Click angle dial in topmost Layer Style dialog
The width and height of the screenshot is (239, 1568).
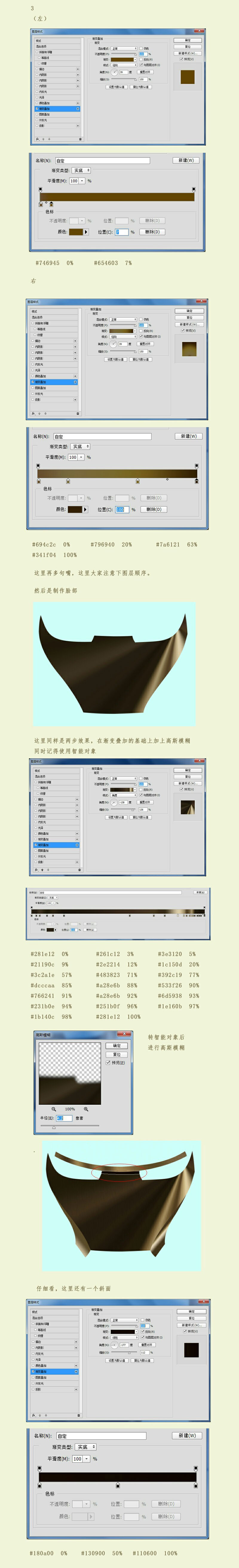tap(114, 72)
